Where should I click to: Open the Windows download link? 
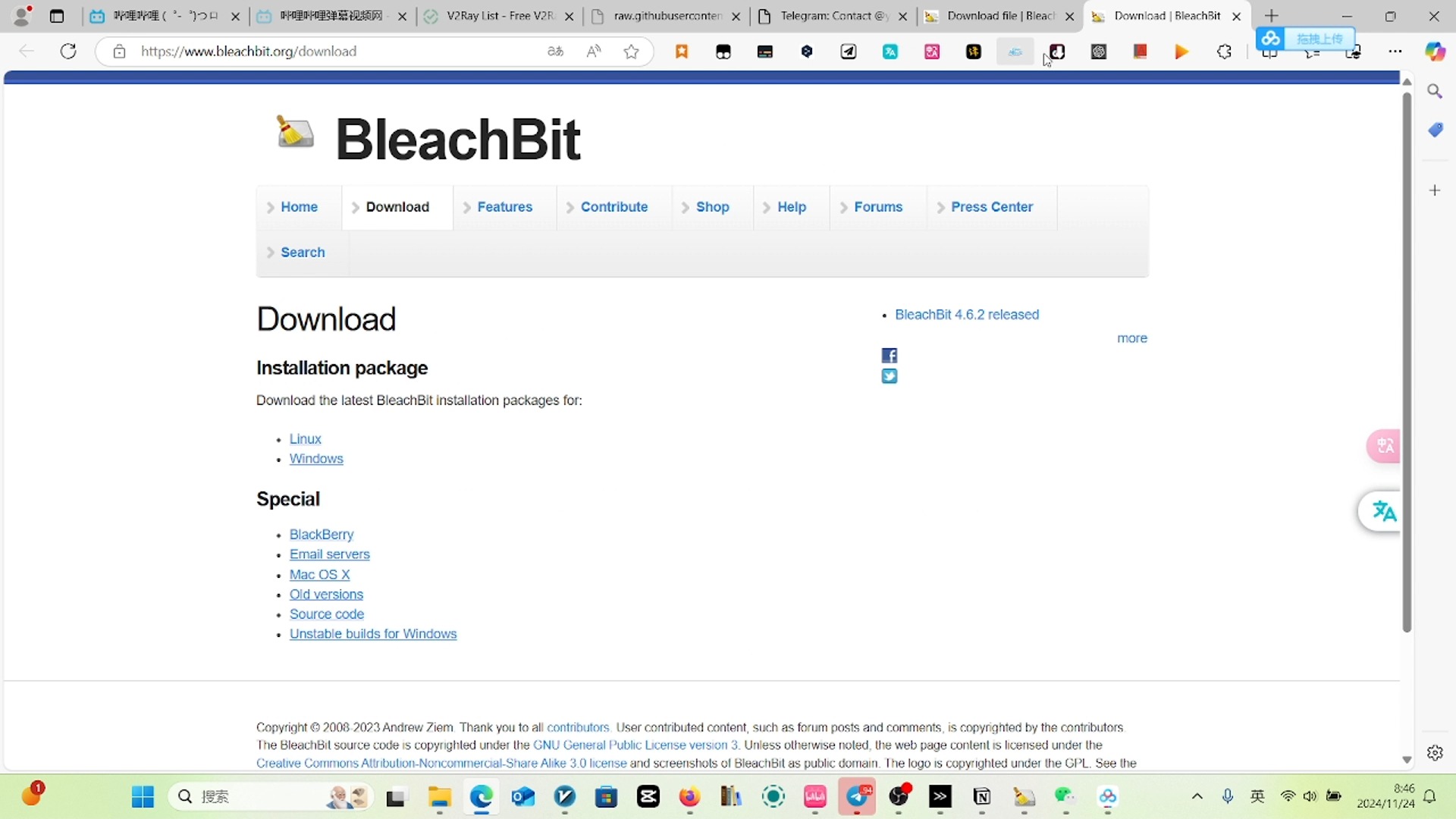[315, 459]
